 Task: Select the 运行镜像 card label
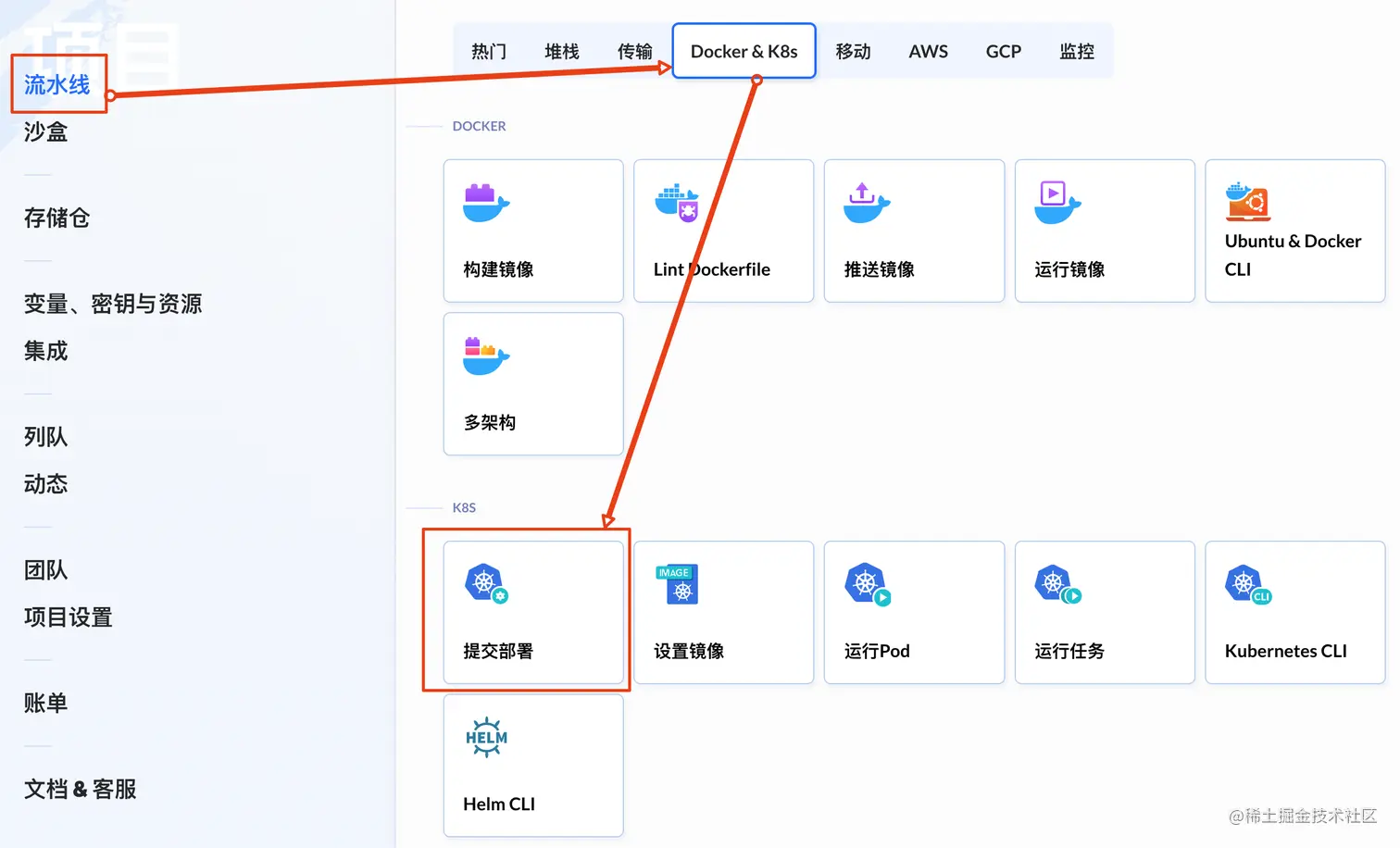pyautogui.click(x=1070, y=269)
